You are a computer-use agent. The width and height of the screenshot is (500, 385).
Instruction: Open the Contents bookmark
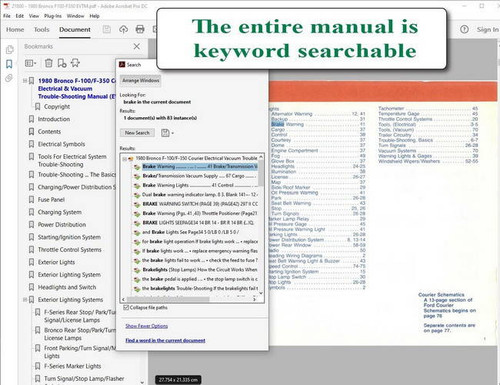[x=49, y=132]
